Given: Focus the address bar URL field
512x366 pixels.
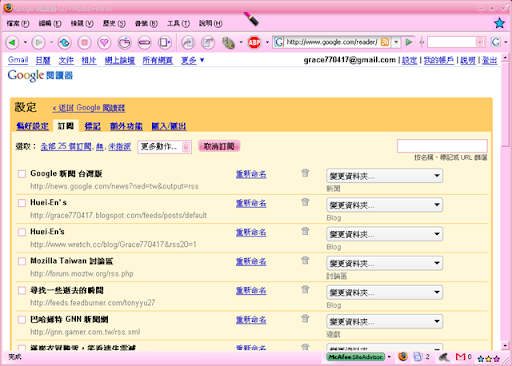Looking at the screenshot, I should [332, 42].
